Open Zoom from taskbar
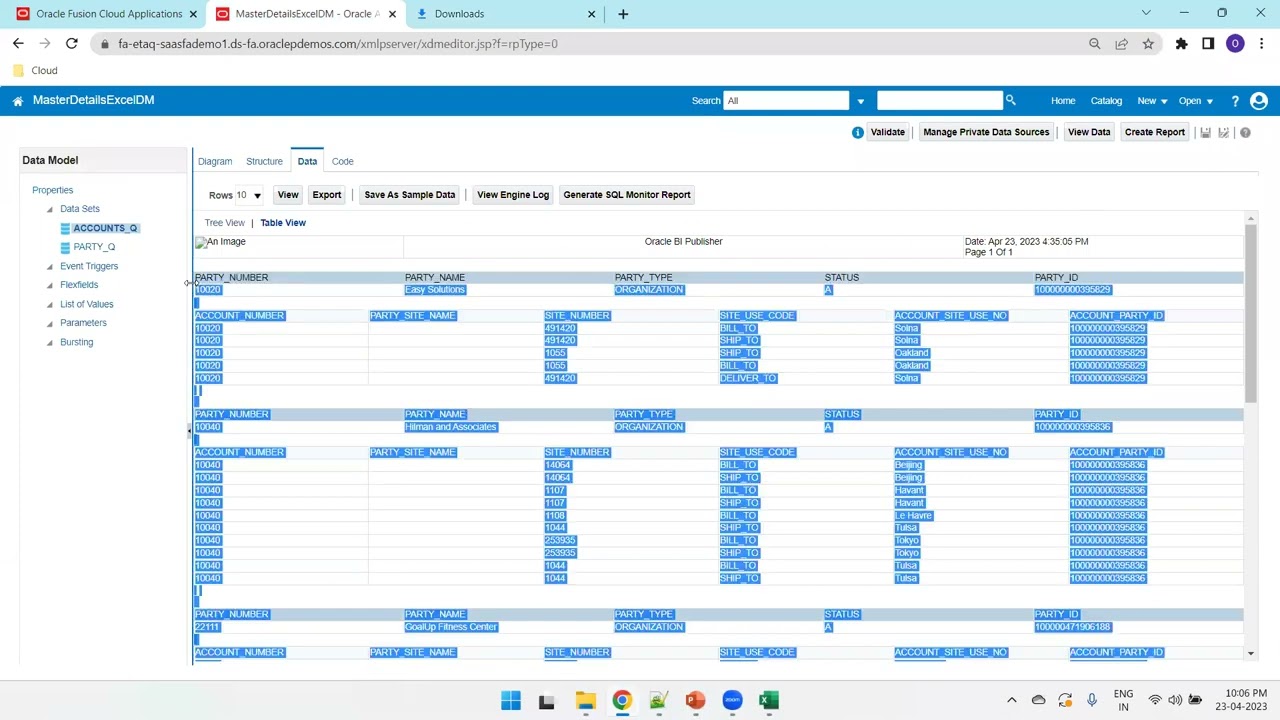The width and height of the screenshot is (1280, 720). tap(732, 700)
